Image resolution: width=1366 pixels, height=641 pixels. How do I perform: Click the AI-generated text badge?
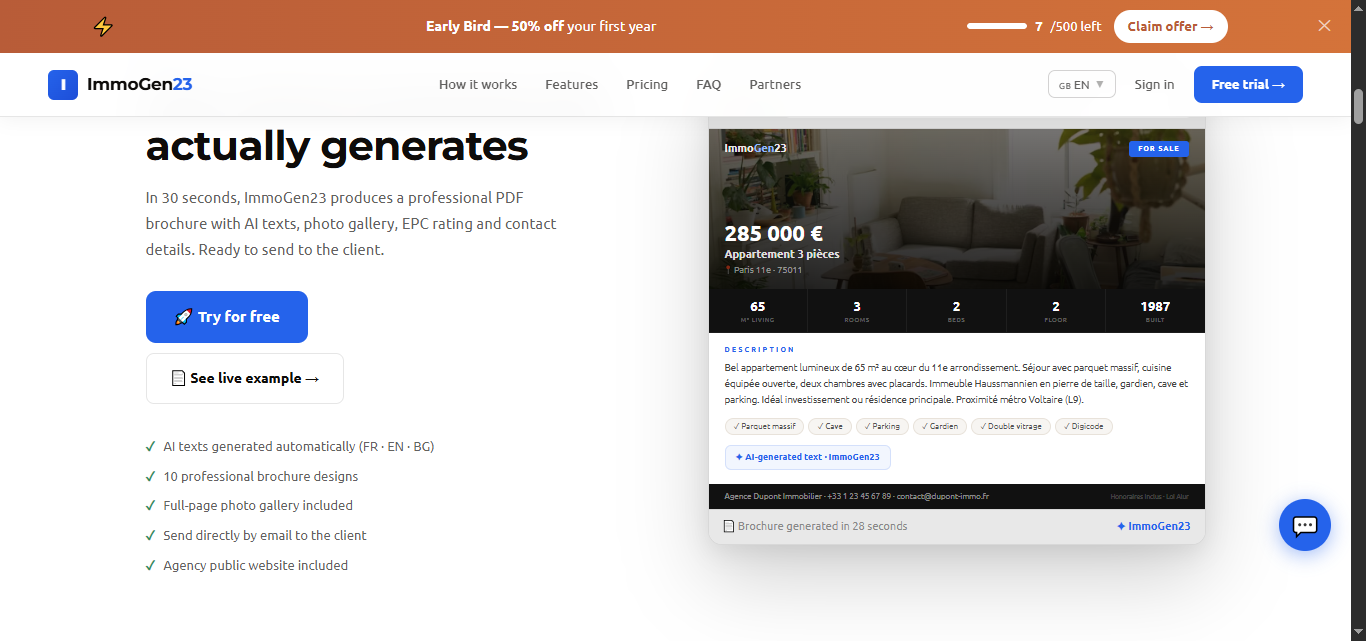[x=808, y=457]
